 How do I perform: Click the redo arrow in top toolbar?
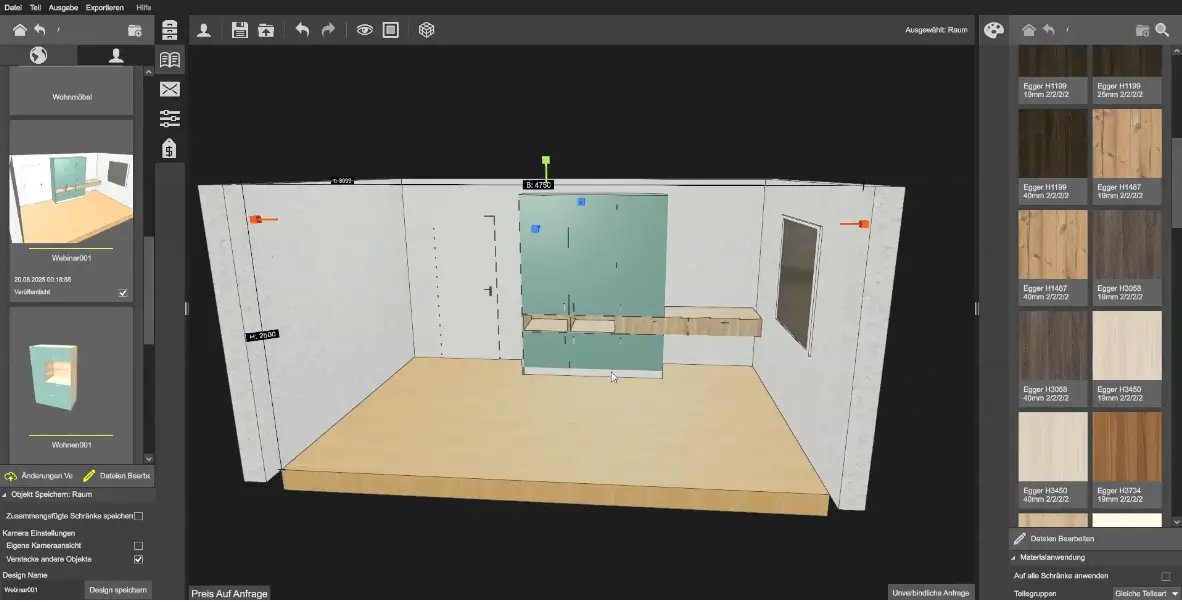coord(328,30)
